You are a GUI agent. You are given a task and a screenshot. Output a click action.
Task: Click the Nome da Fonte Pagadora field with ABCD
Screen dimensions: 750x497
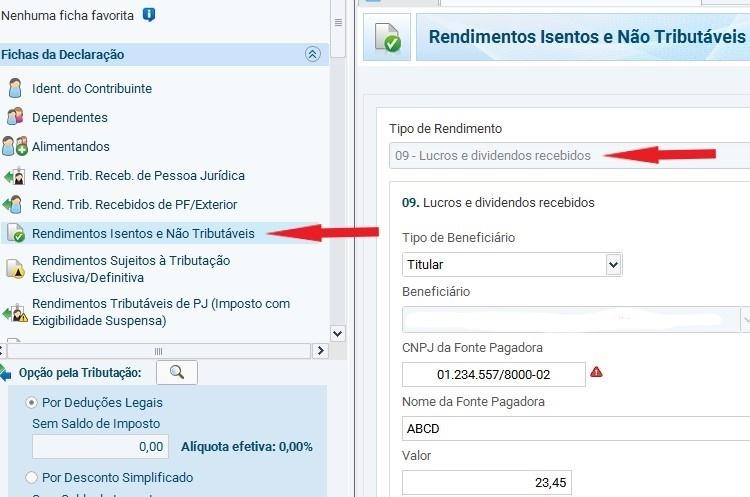(x=576, y=429)
